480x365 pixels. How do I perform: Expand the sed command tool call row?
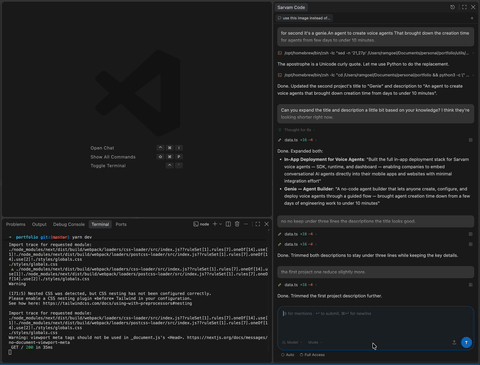click(x=375, y=53)
